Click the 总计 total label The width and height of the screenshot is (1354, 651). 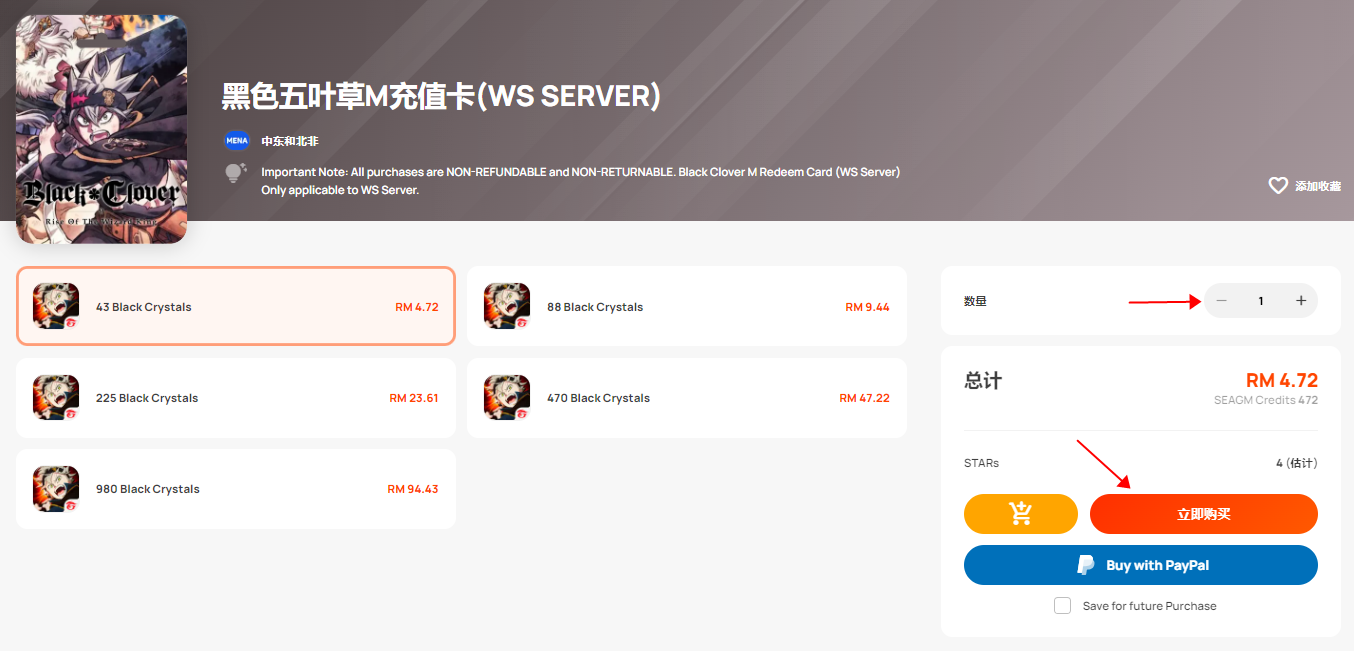(x=983, y=381)
